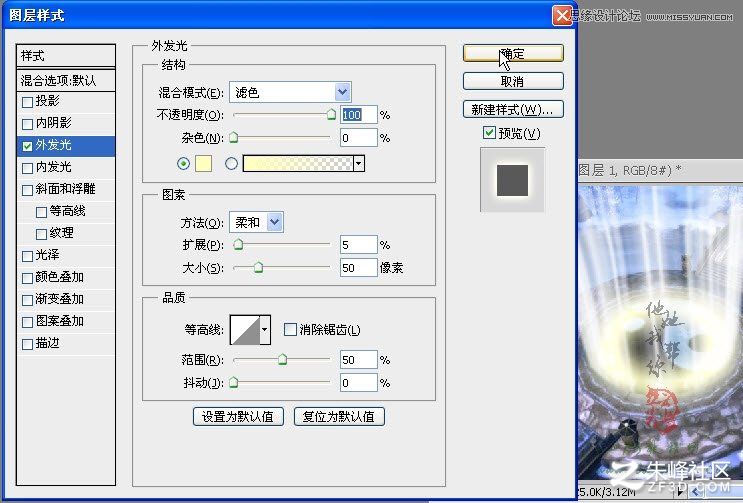Close the 图层样式 dialog
The image size is (743, 503).
[x=562, y=16]
